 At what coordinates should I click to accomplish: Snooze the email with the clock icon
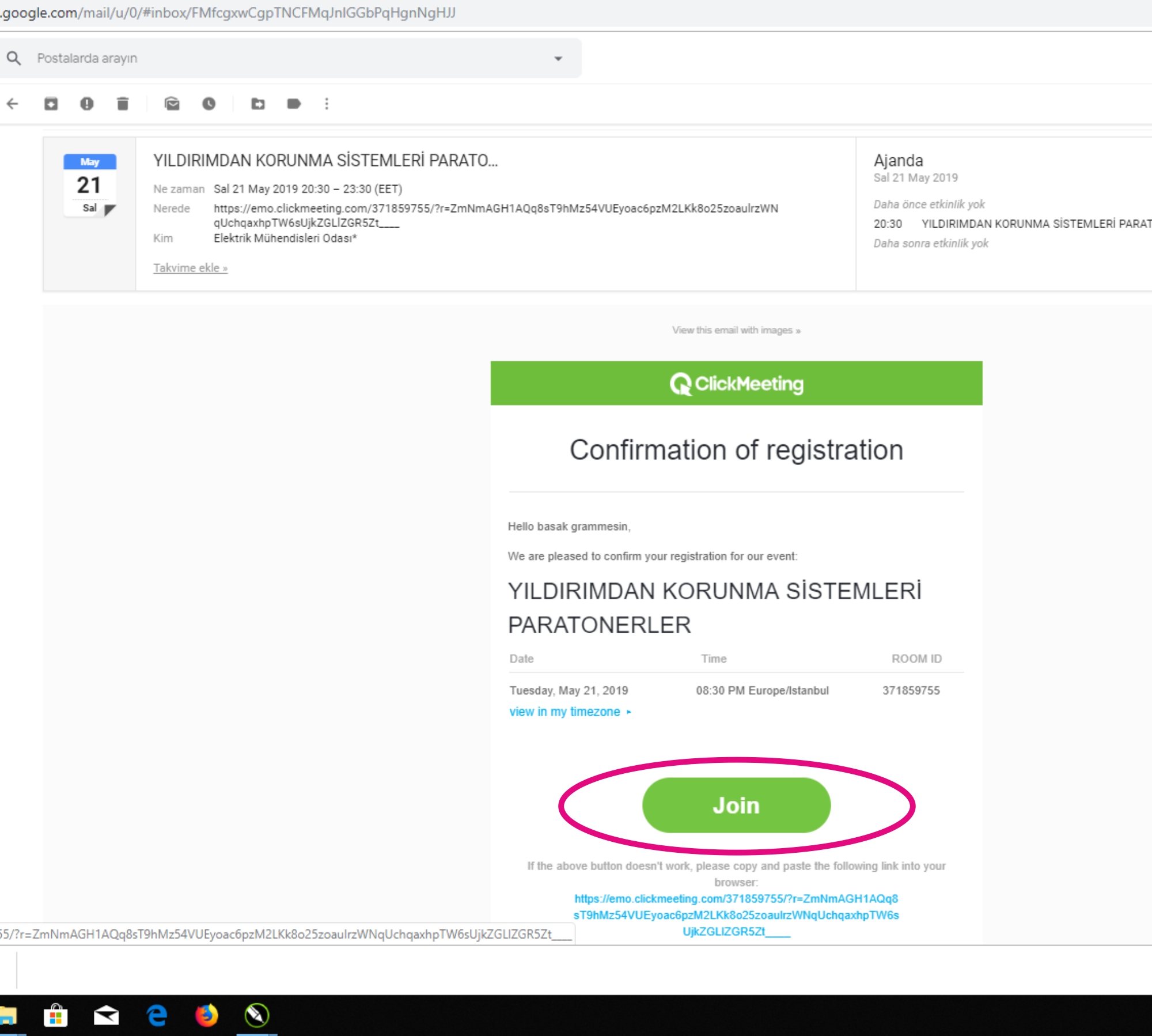[209, 104]
